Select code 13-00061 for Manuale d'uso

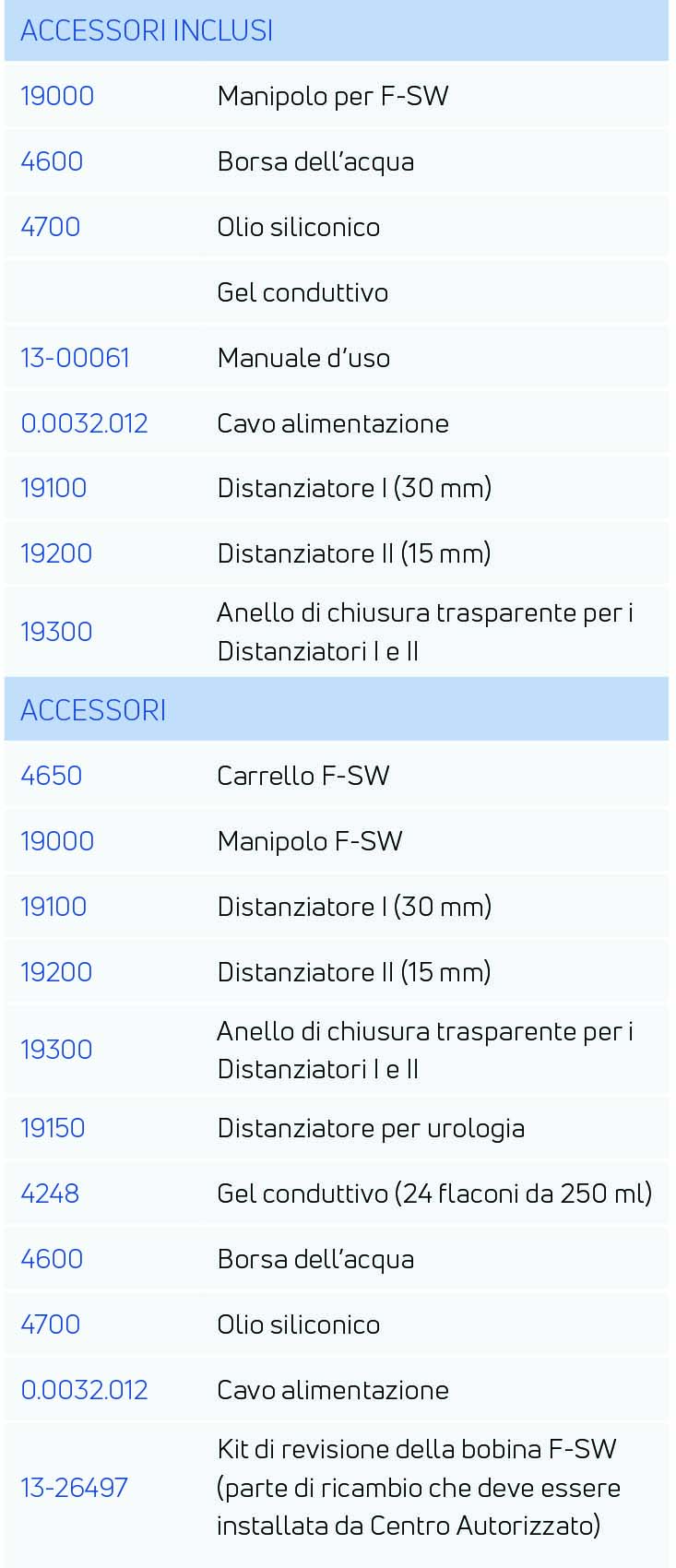[x=76, y=358]
